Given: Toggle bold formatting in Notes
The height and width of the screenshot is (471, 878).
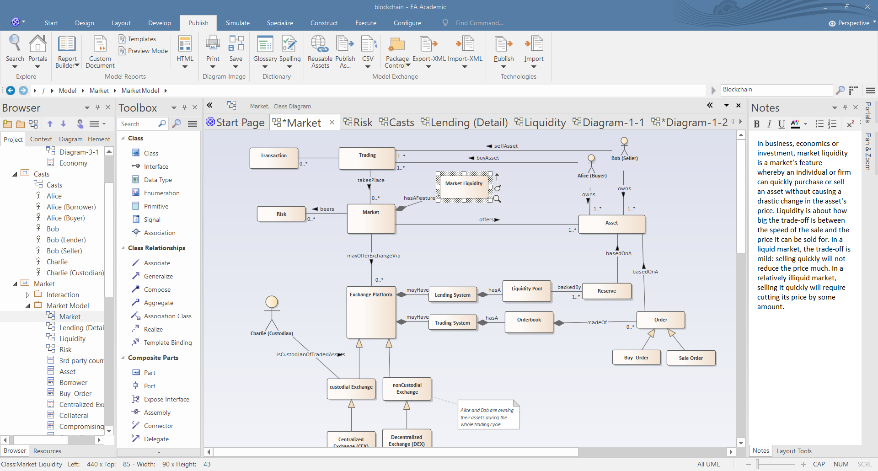Looking at the screenshot, I should [758, 124].
